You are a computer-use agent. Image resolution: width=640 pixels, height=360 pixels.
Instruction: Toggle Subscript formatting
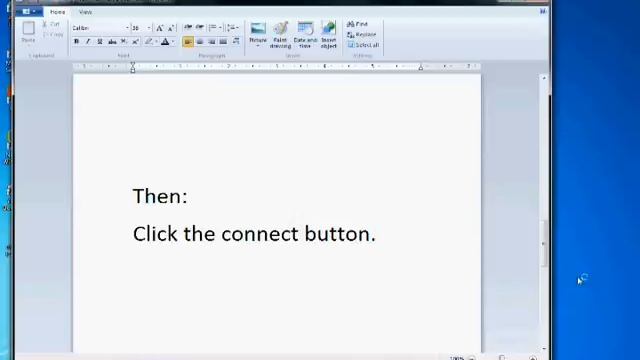[124, 41]
